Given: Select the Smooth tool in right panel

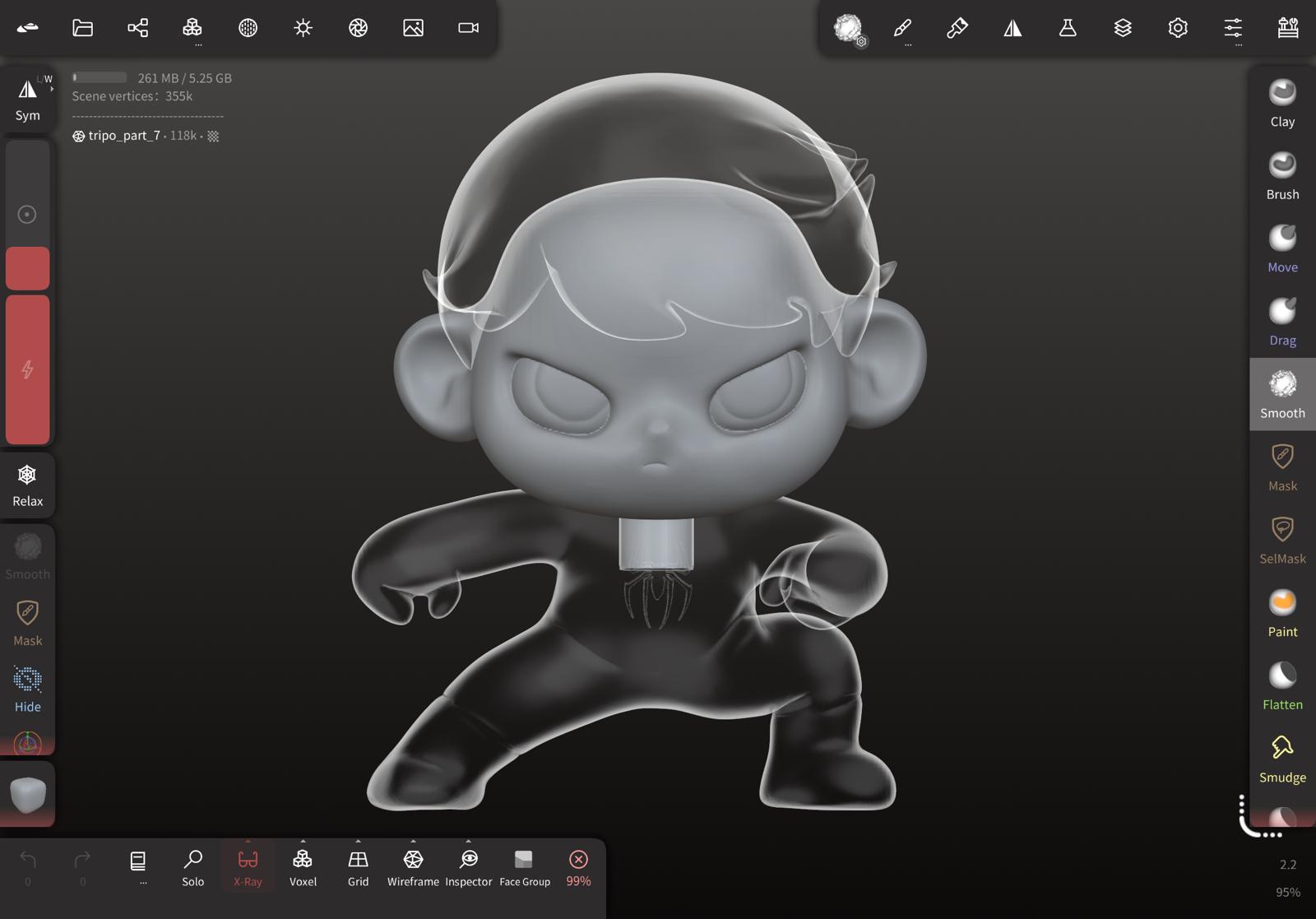Looking at the screenshot, I should (x=1282, y=394).
